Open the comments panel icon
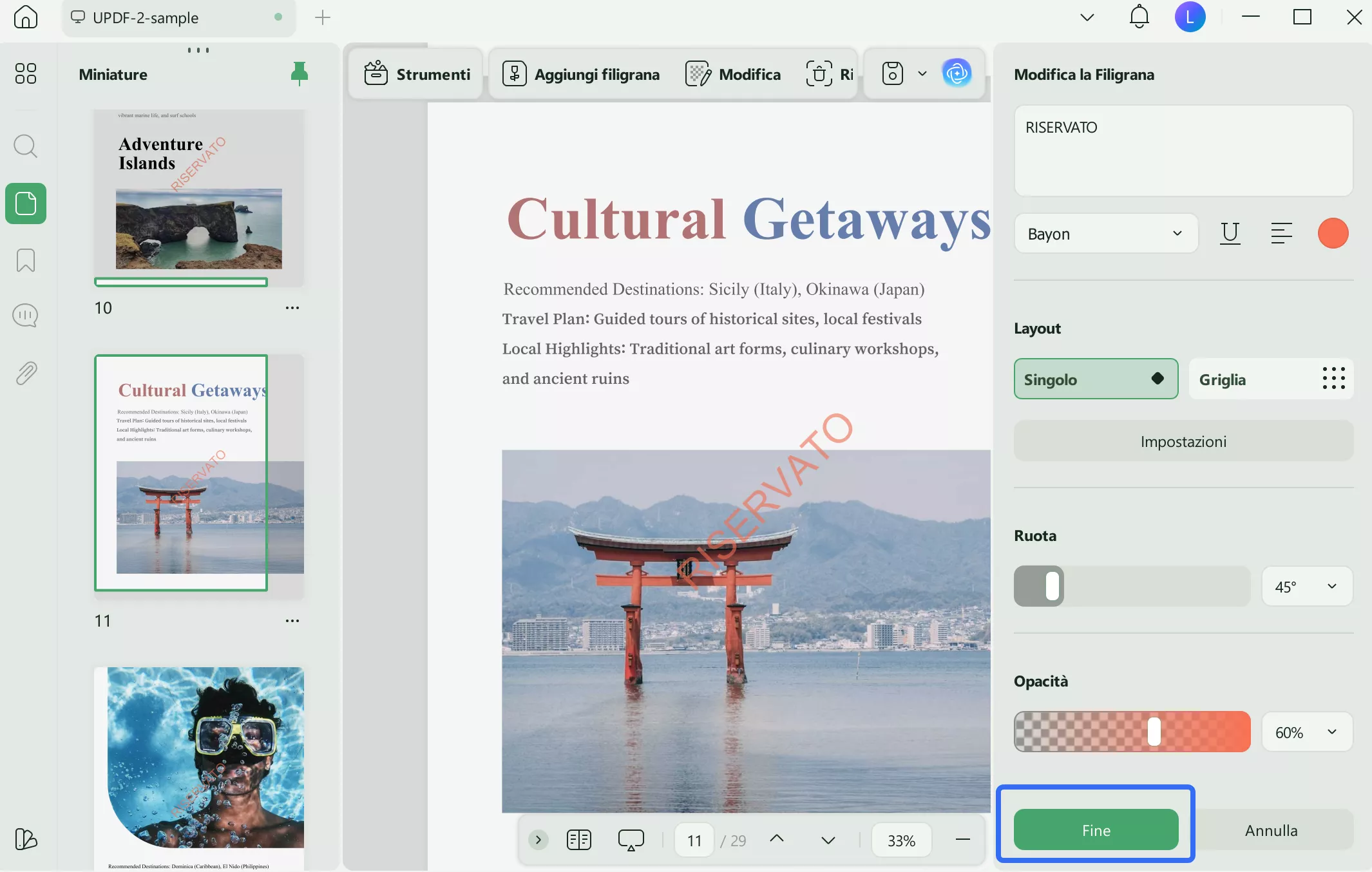The image size is (1372, 872). (x=26, y=316)
